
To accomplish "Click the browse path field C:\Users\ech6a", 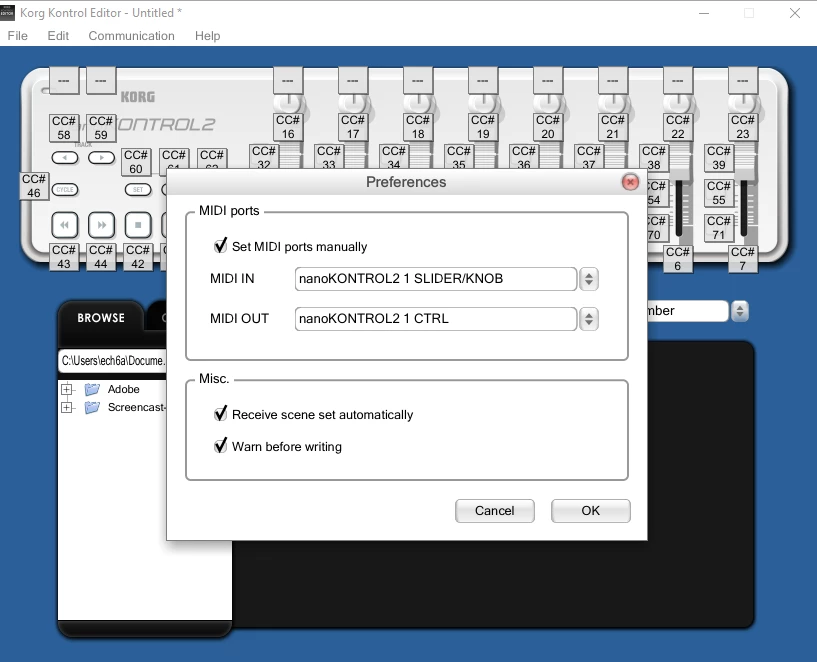I will point(113,361).
